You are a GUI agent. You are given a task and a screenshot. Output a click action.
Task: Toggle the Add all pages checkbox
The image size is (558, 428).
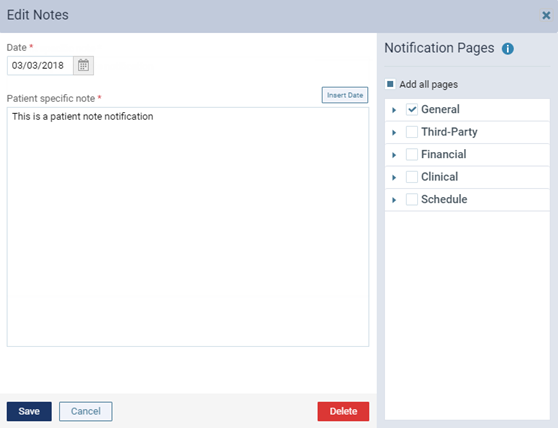click(390, 84)
